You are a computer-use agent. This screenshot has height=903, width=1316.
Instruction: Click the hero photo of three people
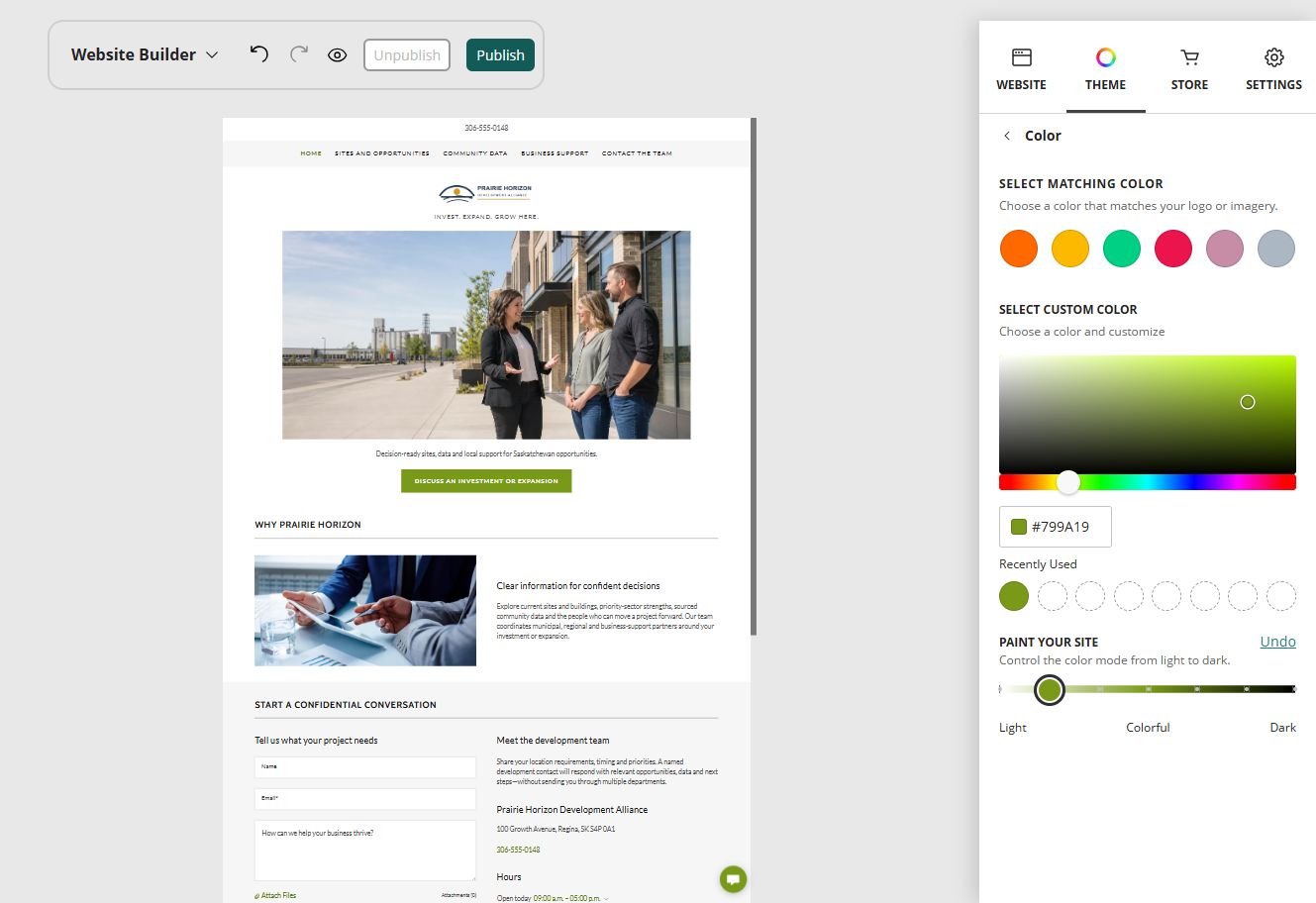pyautogui.click(x=486, y=335)
